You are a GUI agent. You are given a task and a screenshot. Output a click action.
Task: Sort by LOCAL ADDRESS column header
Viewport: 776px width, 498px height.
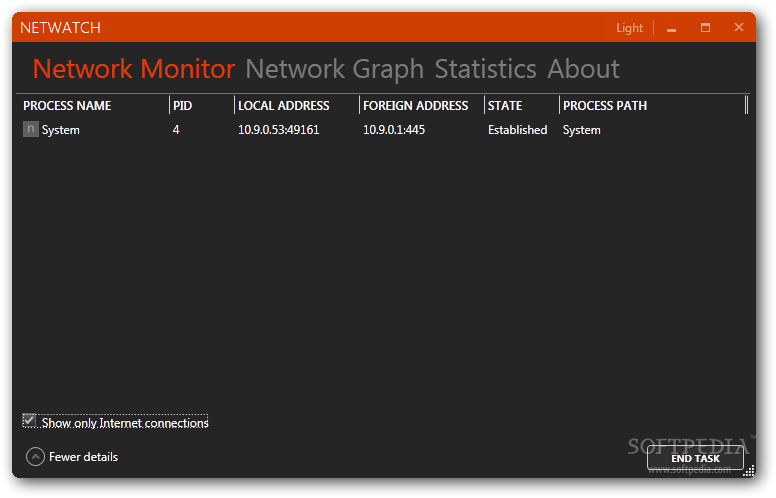coord(284,105)
